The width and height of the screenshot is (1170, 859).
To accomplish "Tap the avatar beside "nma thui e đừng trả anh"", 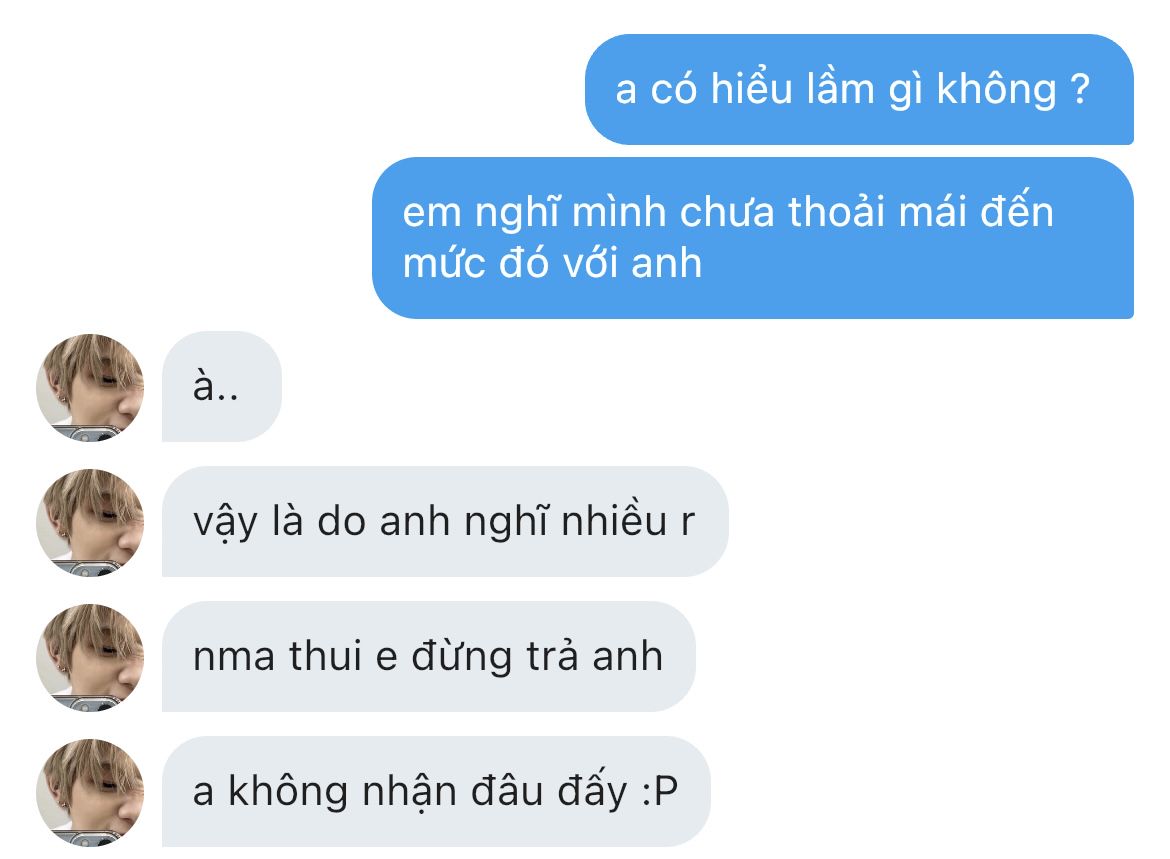I will point(90,657).
